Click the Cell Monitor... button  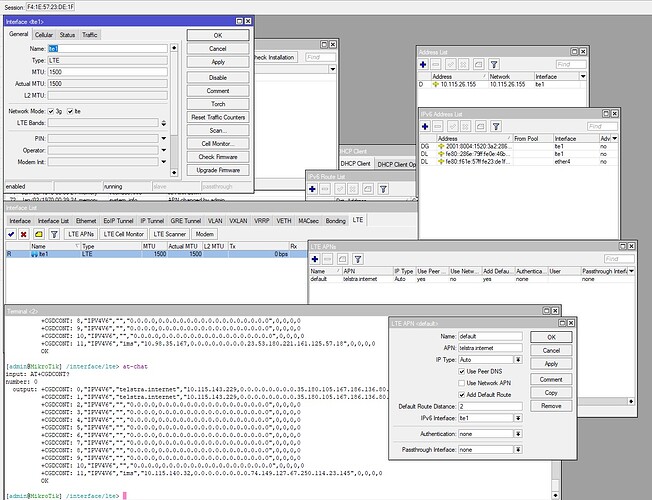point(218,144)
